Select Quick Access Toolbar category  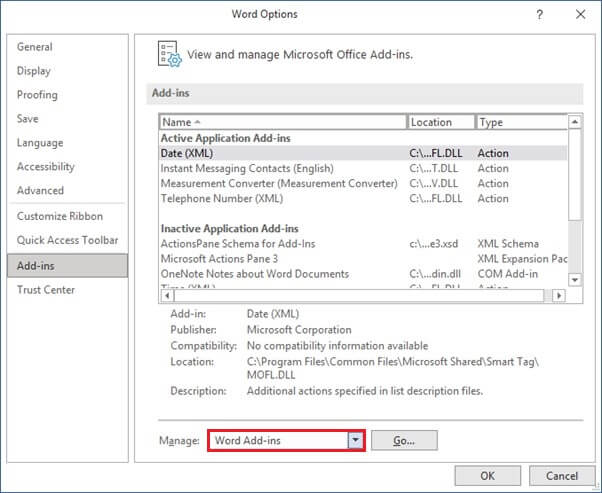(68, 240)
